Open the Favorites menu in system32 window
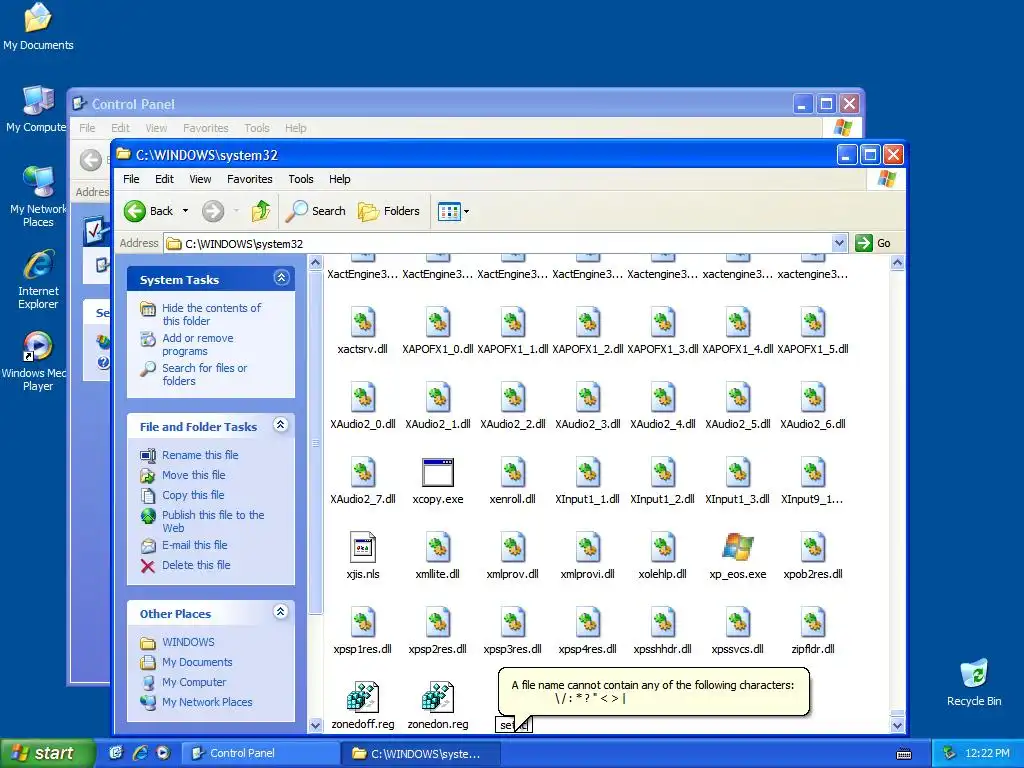Viewport: 1024px width, 768px height. coord(249,179)
